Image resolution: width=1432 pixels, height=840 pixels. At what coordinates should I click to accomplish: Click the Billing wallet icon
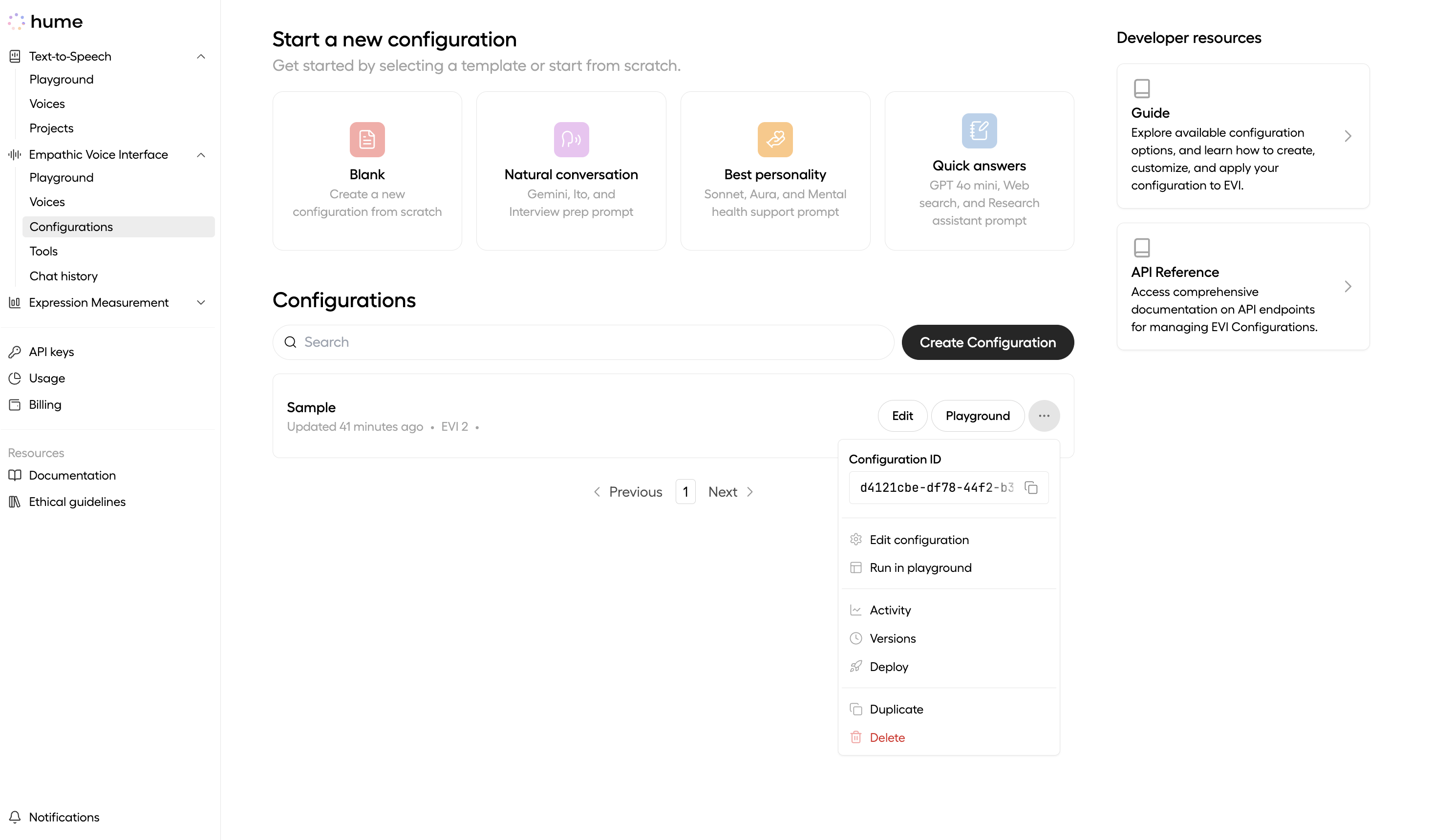15,405
